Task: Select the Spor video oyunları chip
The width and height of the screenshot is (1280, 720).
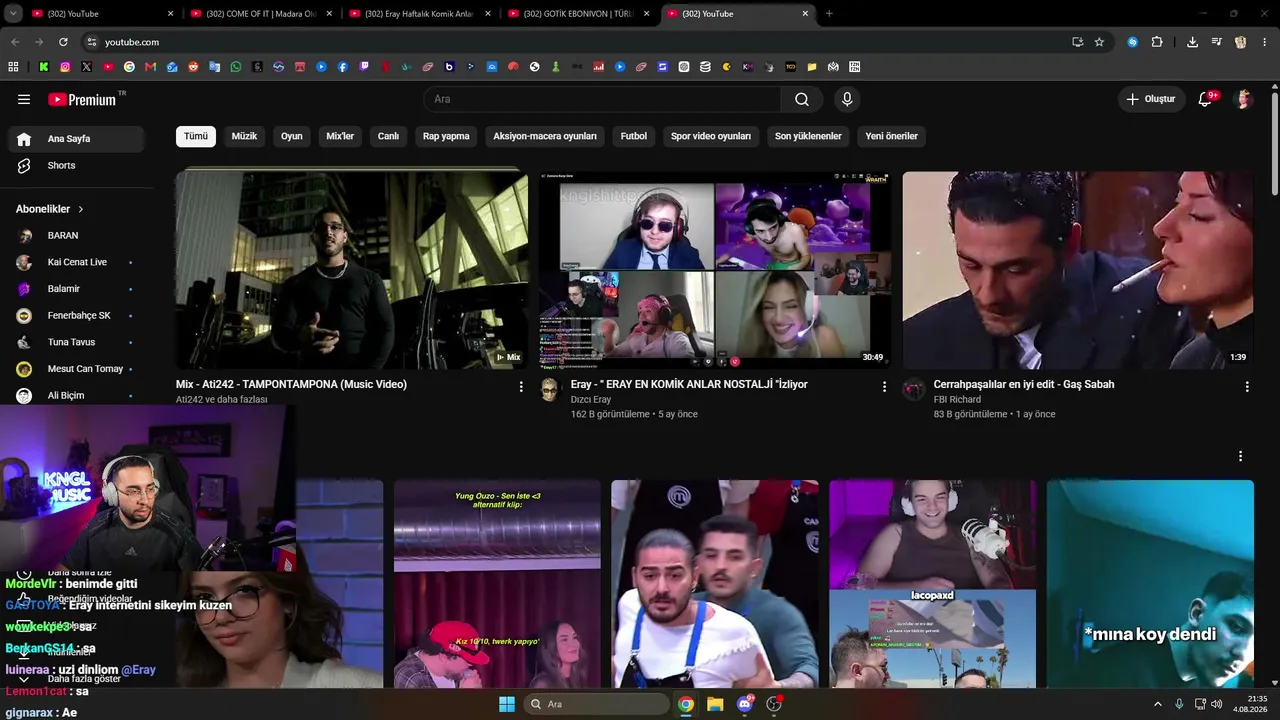Action: 711,136
